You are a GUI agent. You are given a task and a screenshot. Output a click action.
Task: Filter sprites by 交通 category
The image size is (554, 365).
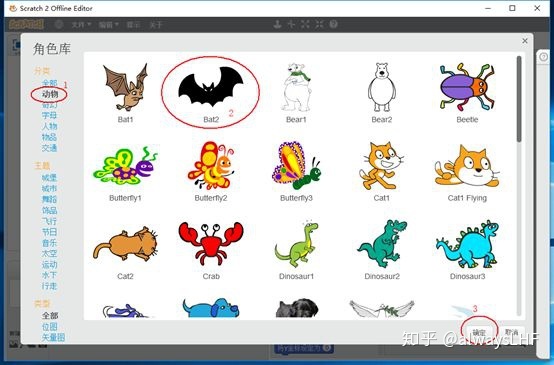click(x=49, y=148)
